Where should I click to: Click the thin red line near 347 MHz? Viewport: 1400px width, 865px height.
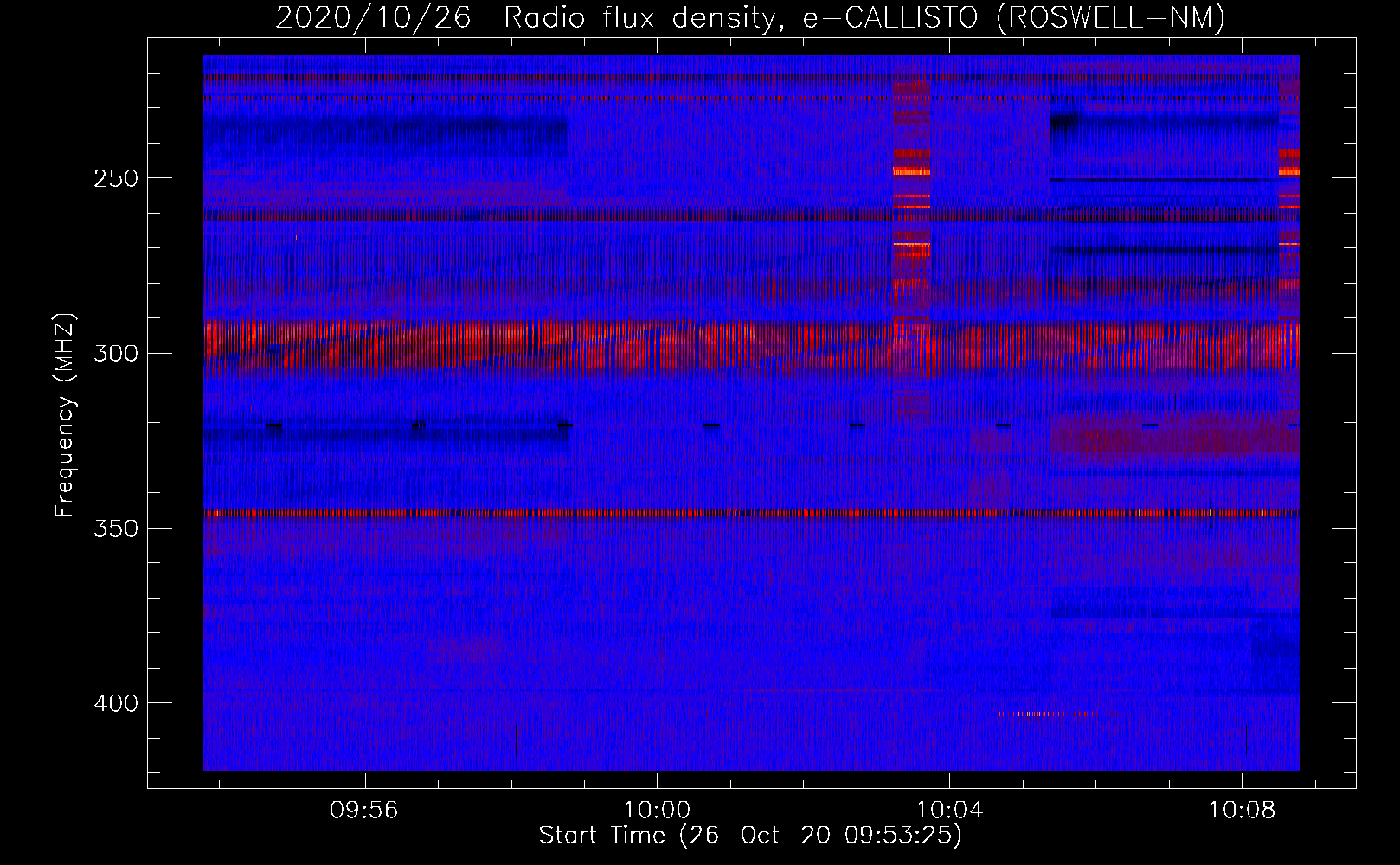pos(751,513)
